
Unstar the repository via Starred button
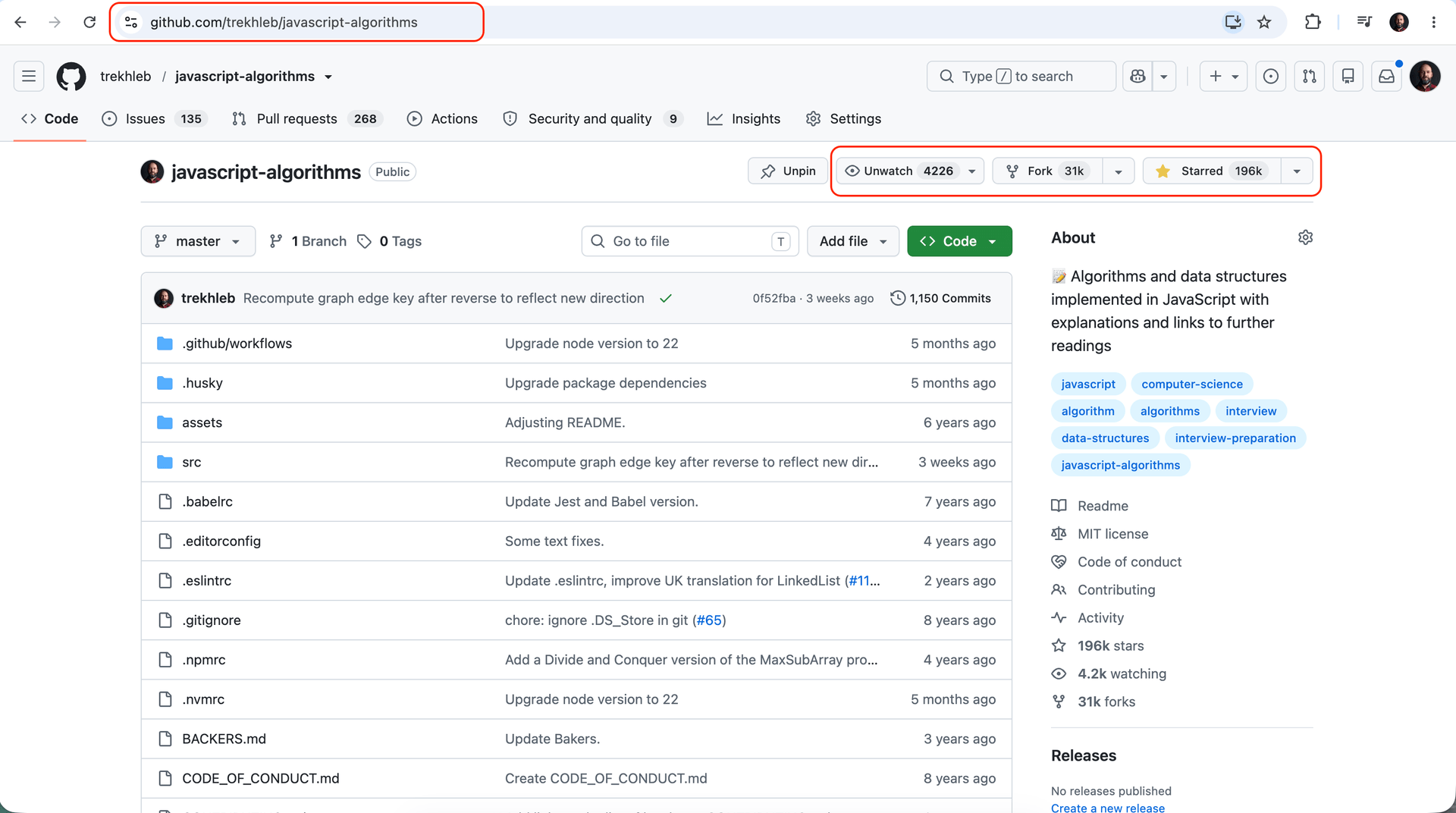click(1212, 171)
